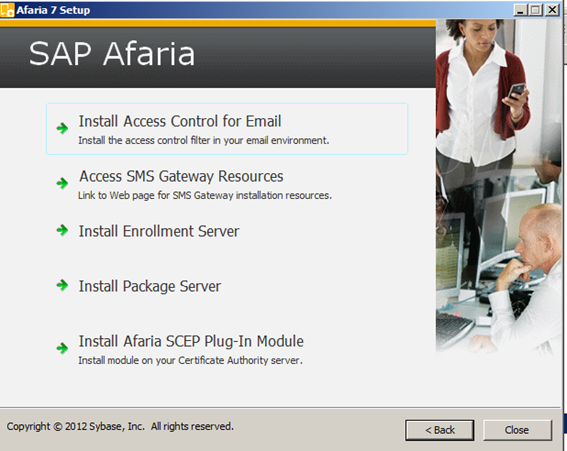This screenshot has width=567, height=451.
Task: Click the access control filter description text
Action: click(204, 140)
